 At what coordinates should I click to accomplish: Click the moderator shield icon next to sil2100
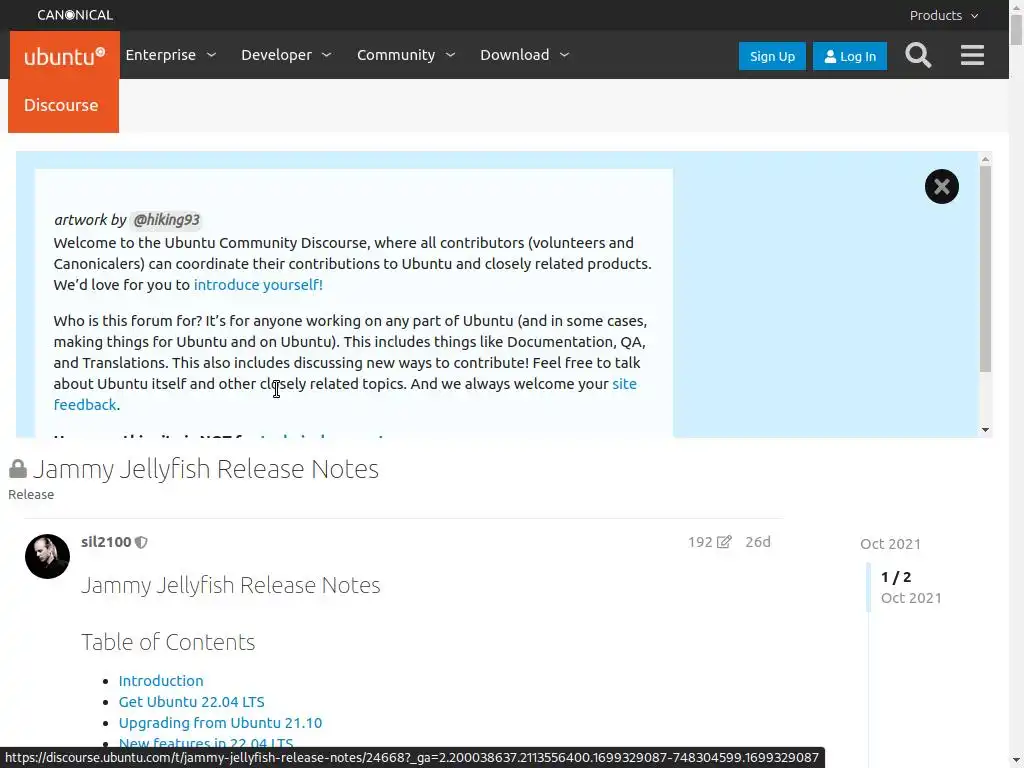tap(141, 542)
